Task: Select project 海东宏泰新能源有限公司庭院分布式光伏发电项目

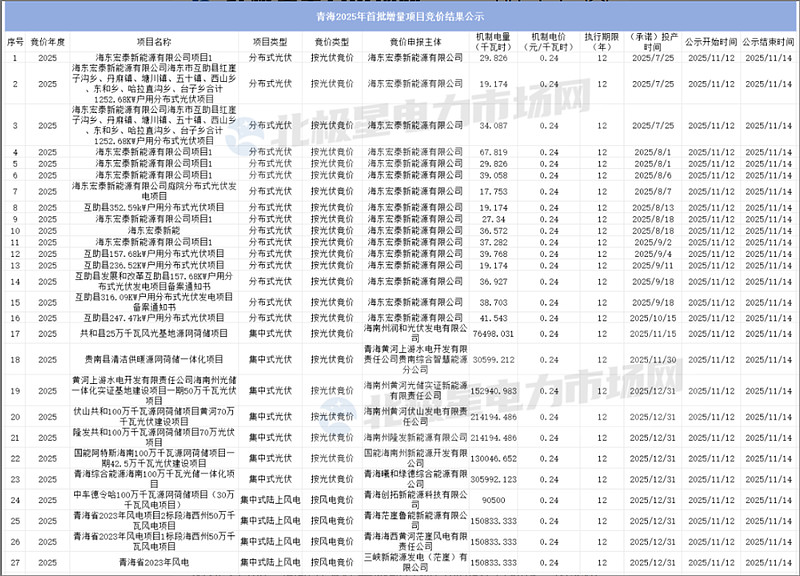Action: [154, 191]
